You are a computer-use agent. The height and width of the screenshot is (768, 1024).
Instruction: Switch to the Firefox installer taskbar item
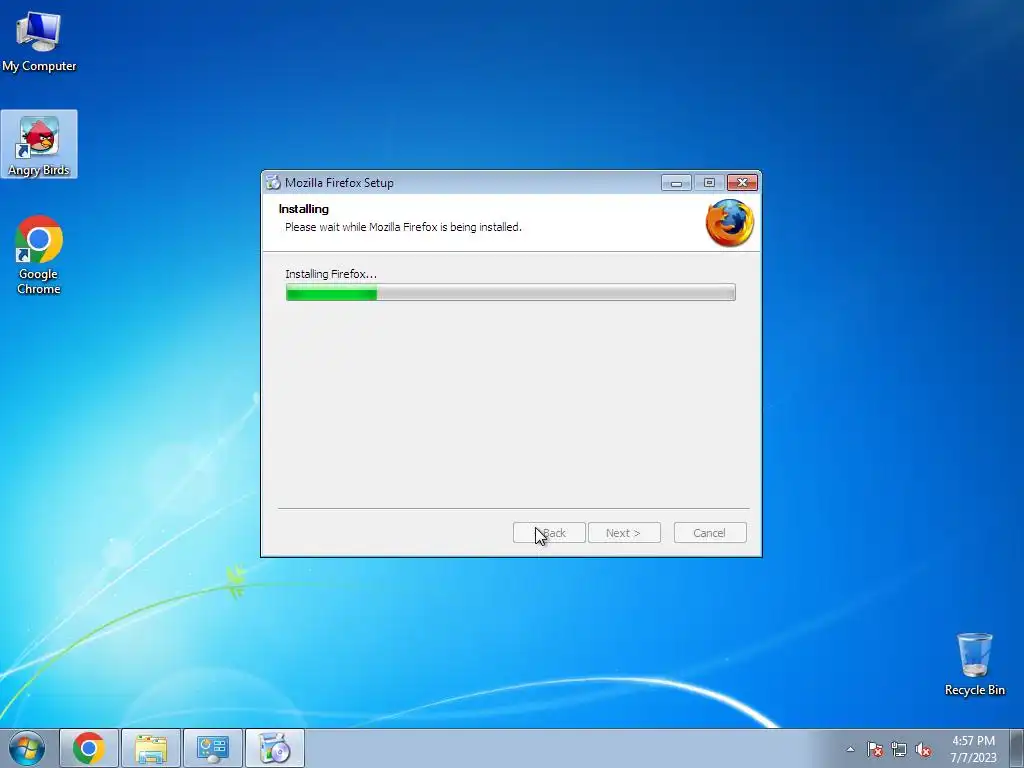275,748
